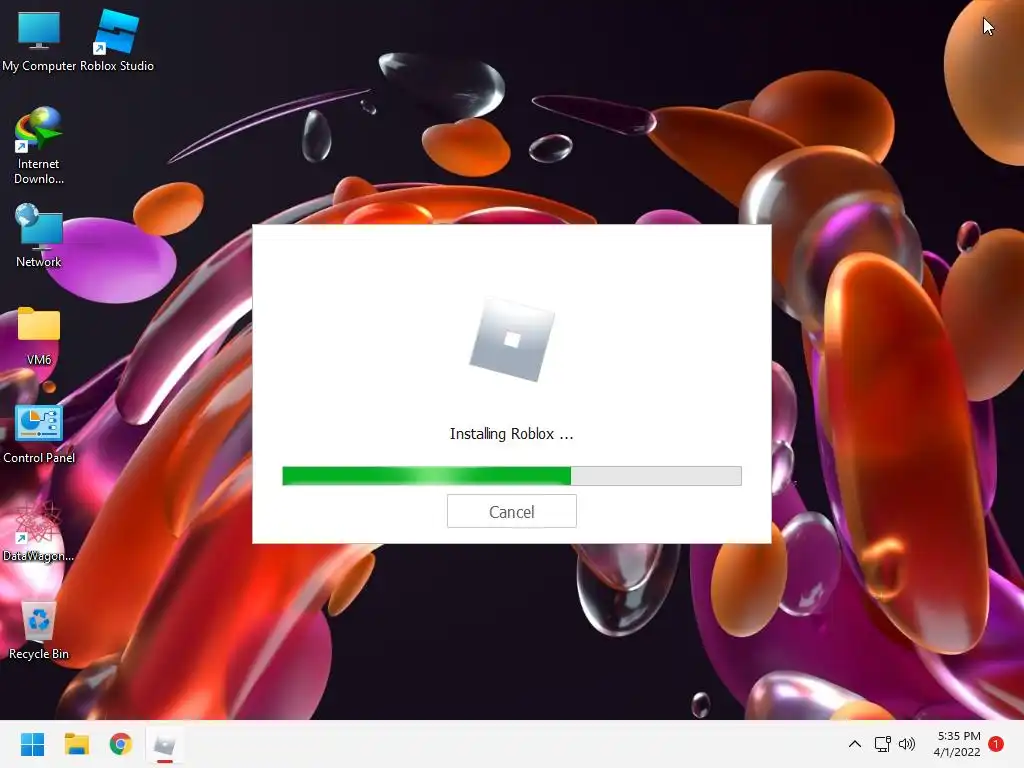Cancel the Roblox installation
The height and width of the screenshot is (768, 1024).
(511, 511)
